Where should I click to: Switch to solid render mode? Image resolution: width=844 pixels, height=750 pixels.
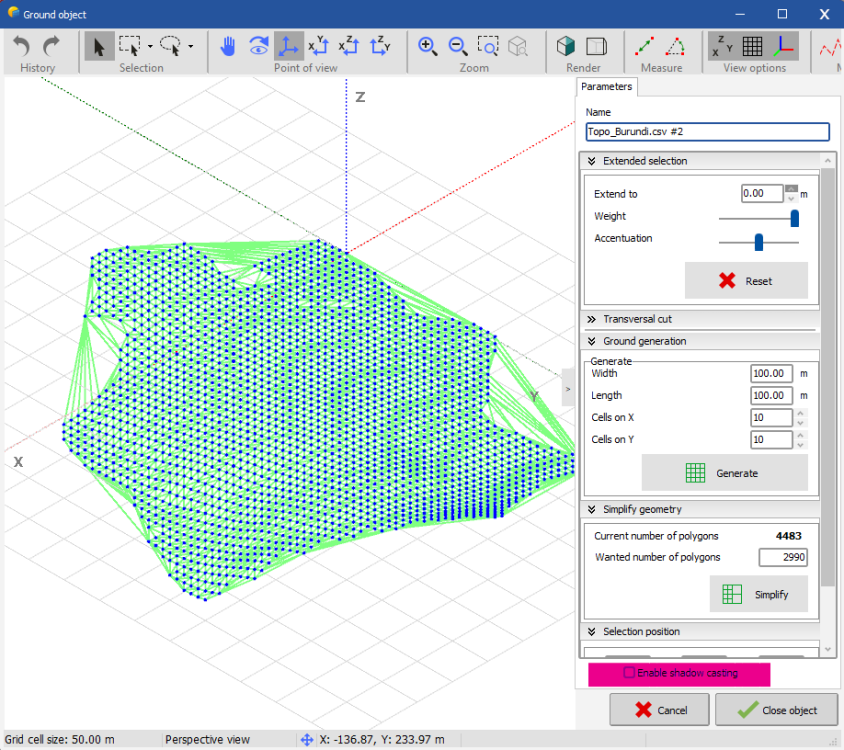pyautogui.click(x=566, y=46)
